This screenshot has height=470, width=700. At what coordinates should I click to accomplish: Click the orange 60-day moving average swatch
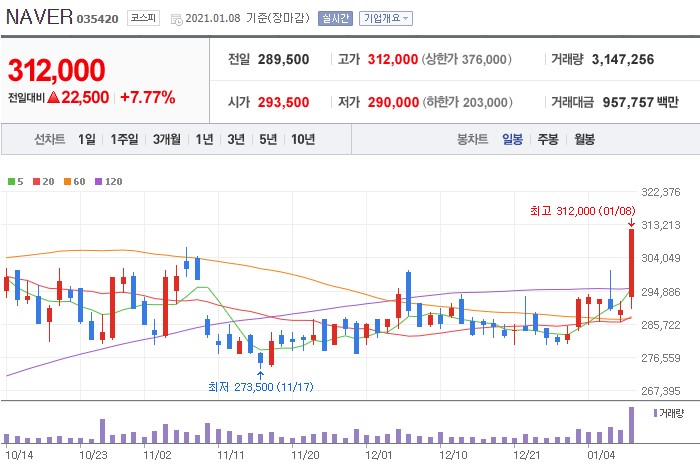67,182
